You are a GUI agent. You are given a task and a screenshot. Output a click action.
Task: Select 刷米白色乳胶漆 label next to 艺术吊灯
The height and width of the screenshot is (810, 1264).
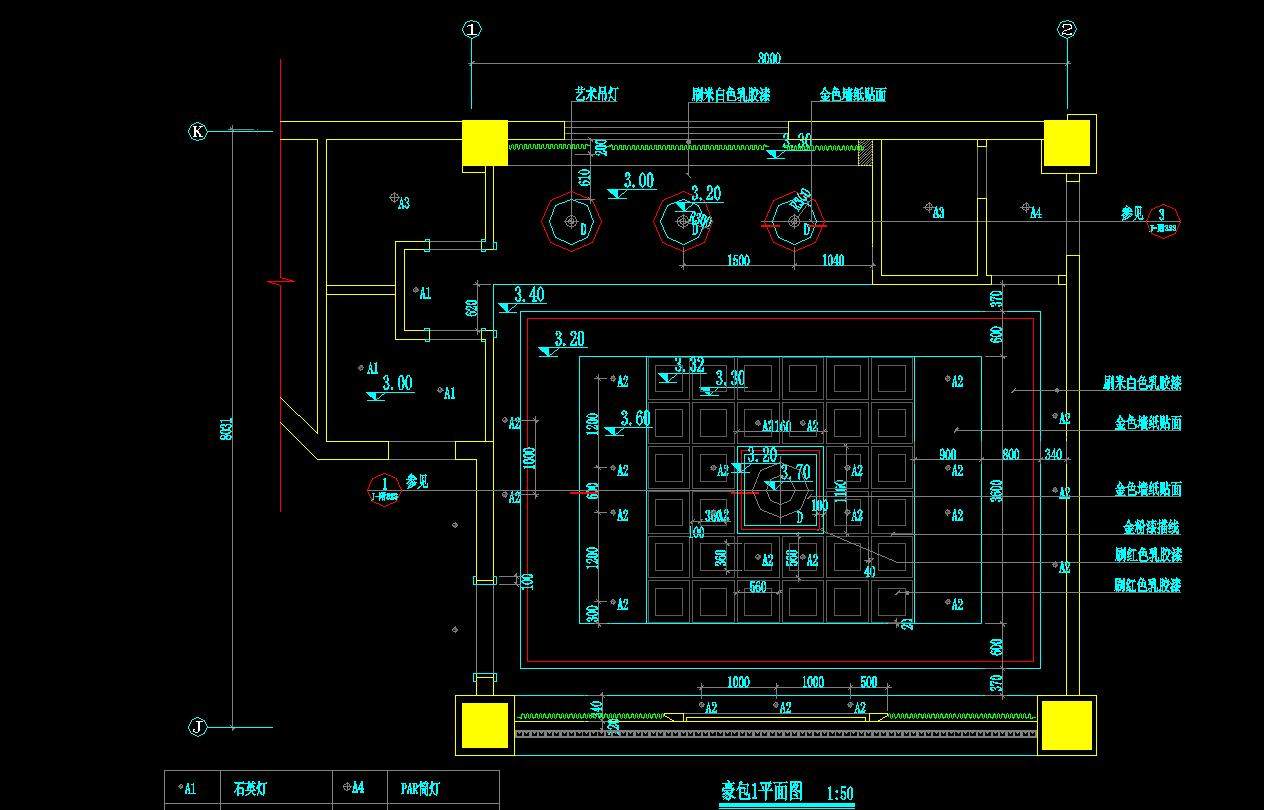pyautogui.click(x=730, y=94)
